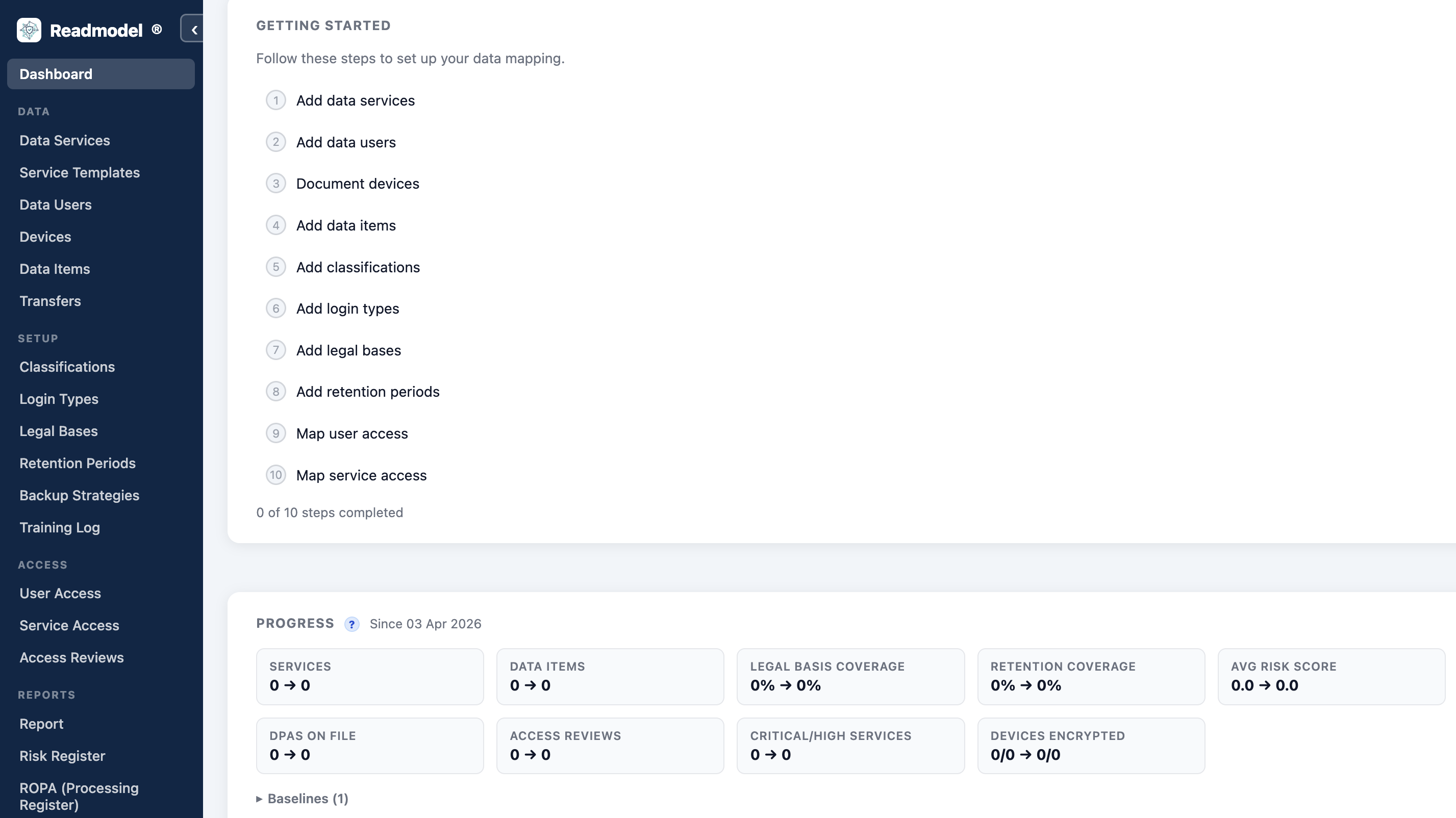Click step 5 circle beside Add classifications
The height and width of the screenshot is (818, 1456).
point(276,267)
